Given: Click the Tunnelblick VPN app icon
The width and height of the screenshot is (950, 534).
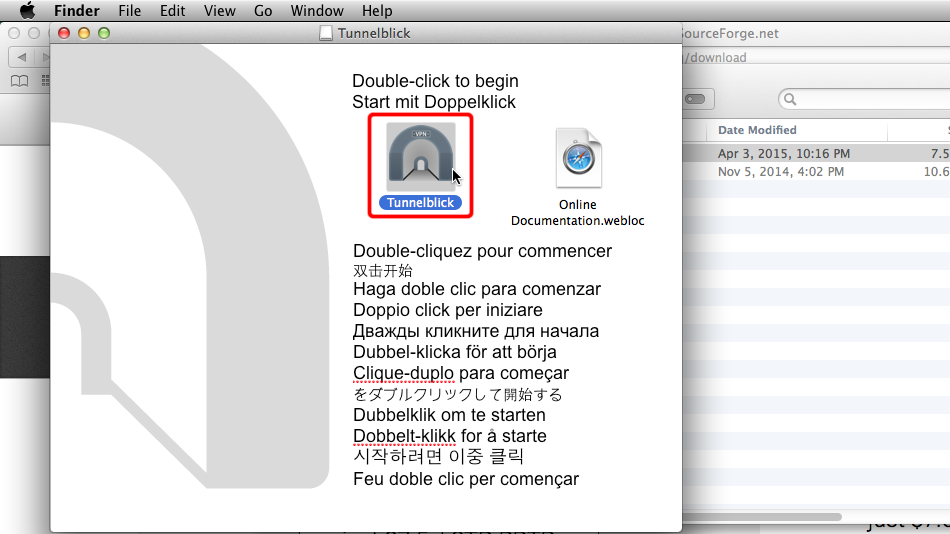Looking at the screenshot, I should click(x=421, y=156).
